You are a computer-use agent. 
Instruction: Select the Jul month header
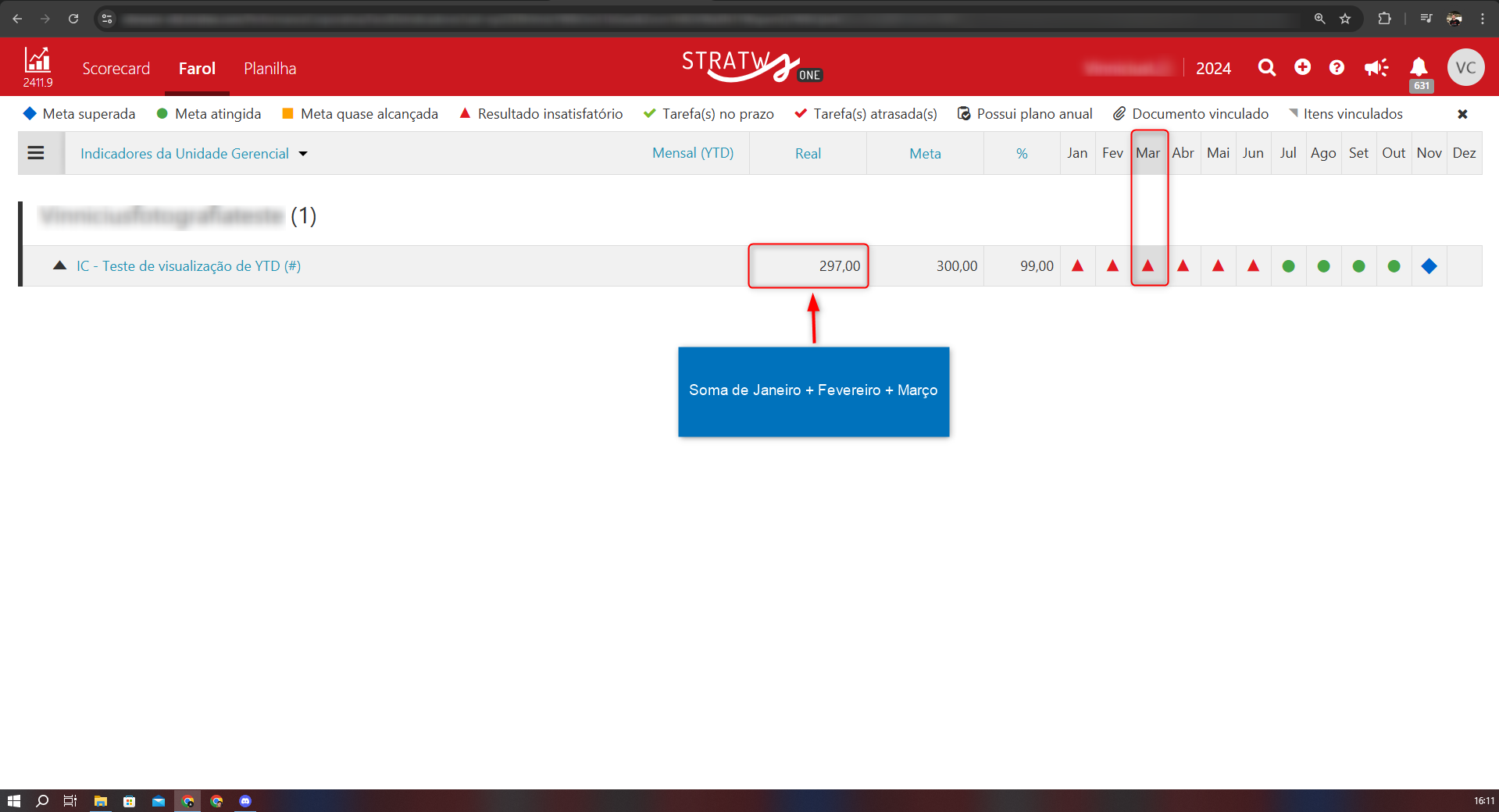[1288, 153]
